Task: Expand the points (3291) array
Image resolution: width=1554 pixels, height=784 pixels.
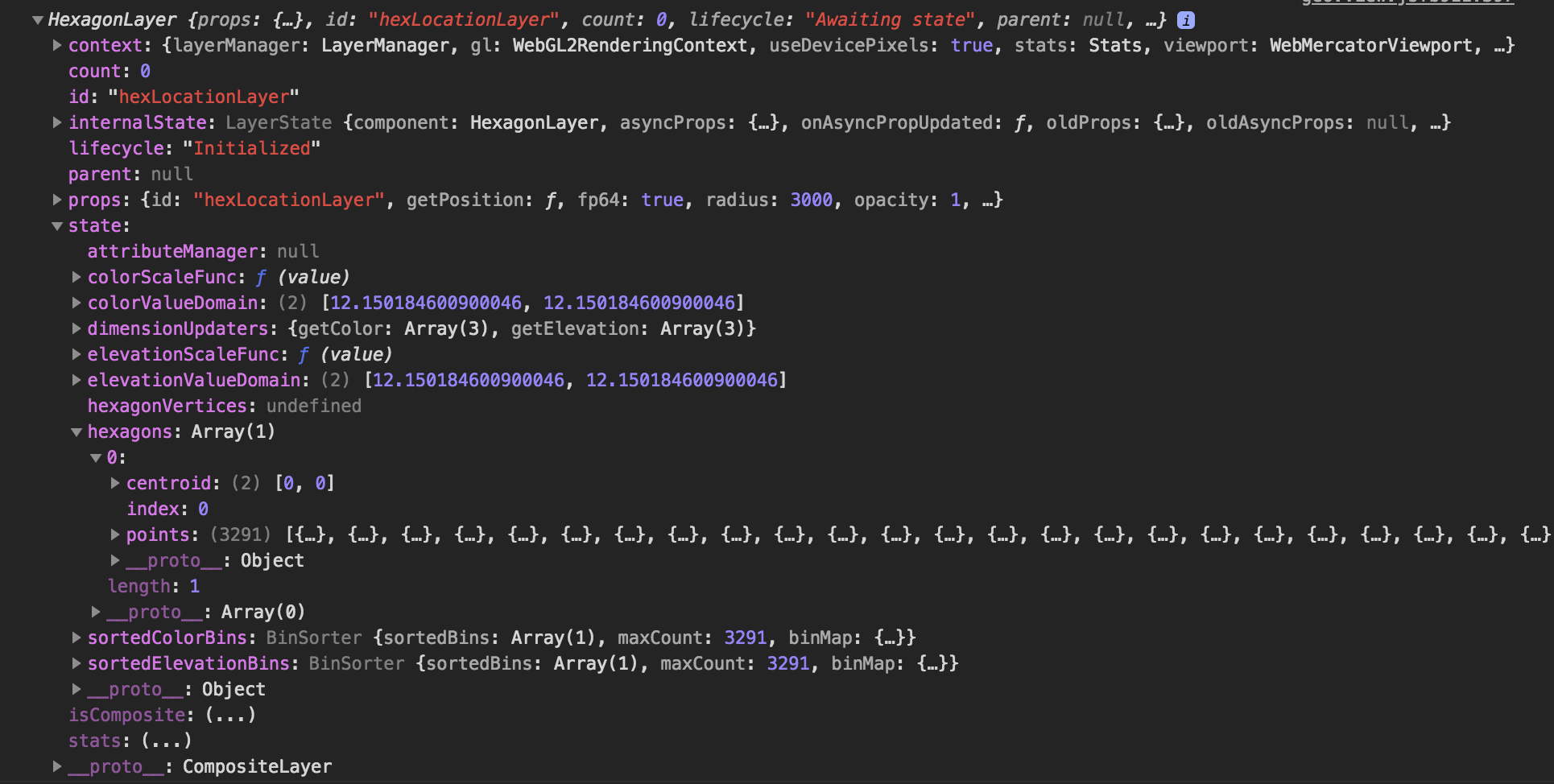Action: point(115,535)
